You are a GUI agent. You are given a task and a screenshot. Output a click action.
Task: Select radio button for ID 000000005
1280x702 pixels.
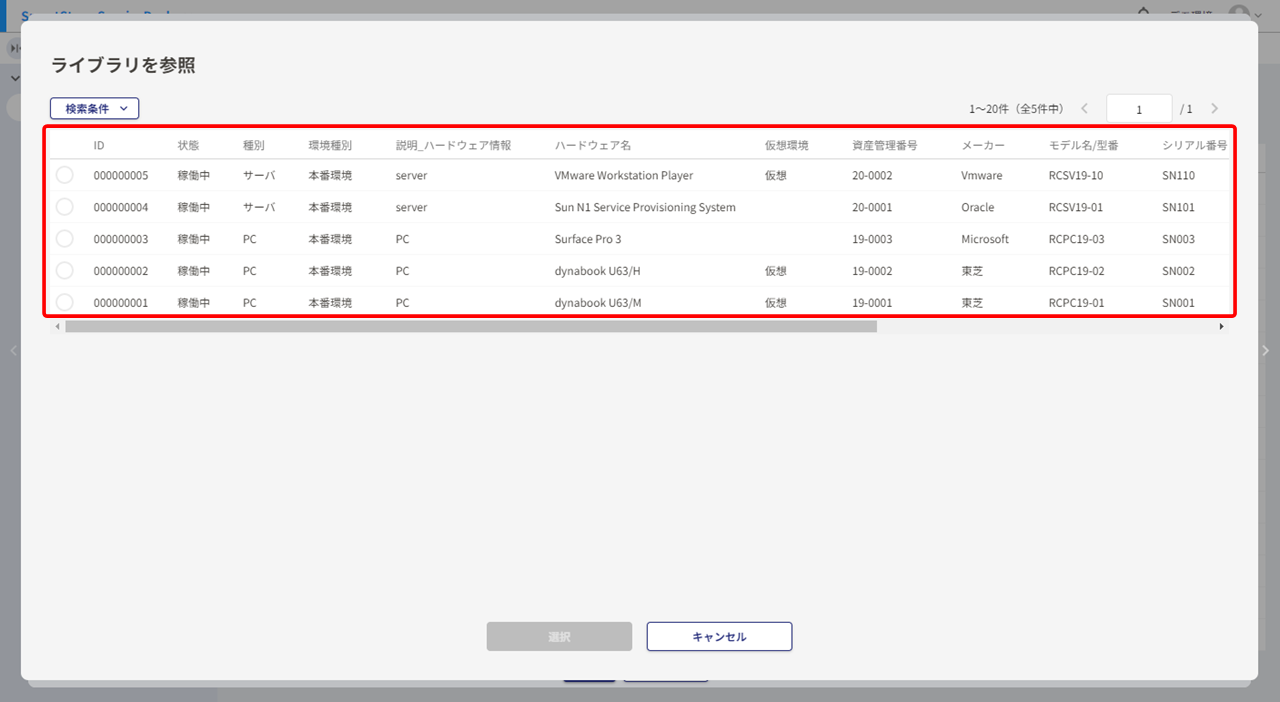coord(65,175)
